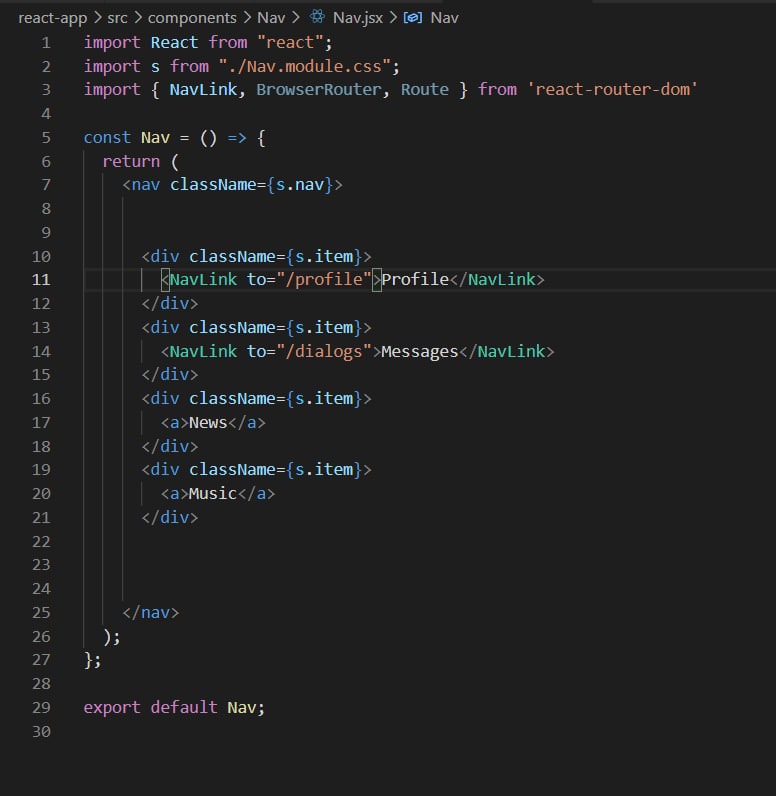Click the s.nav expression on line 7
Screen dimensions: 776x796
299,185
